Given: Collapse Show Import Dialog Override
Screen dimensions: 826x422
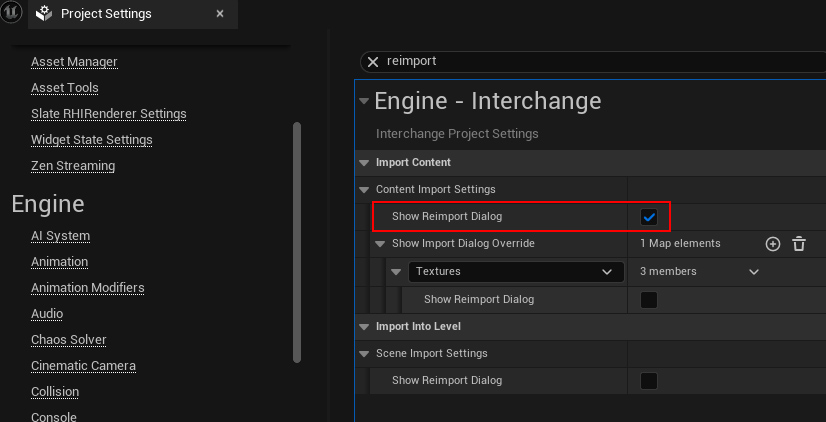Looking at the screenshot, I should tap(380, 244).
